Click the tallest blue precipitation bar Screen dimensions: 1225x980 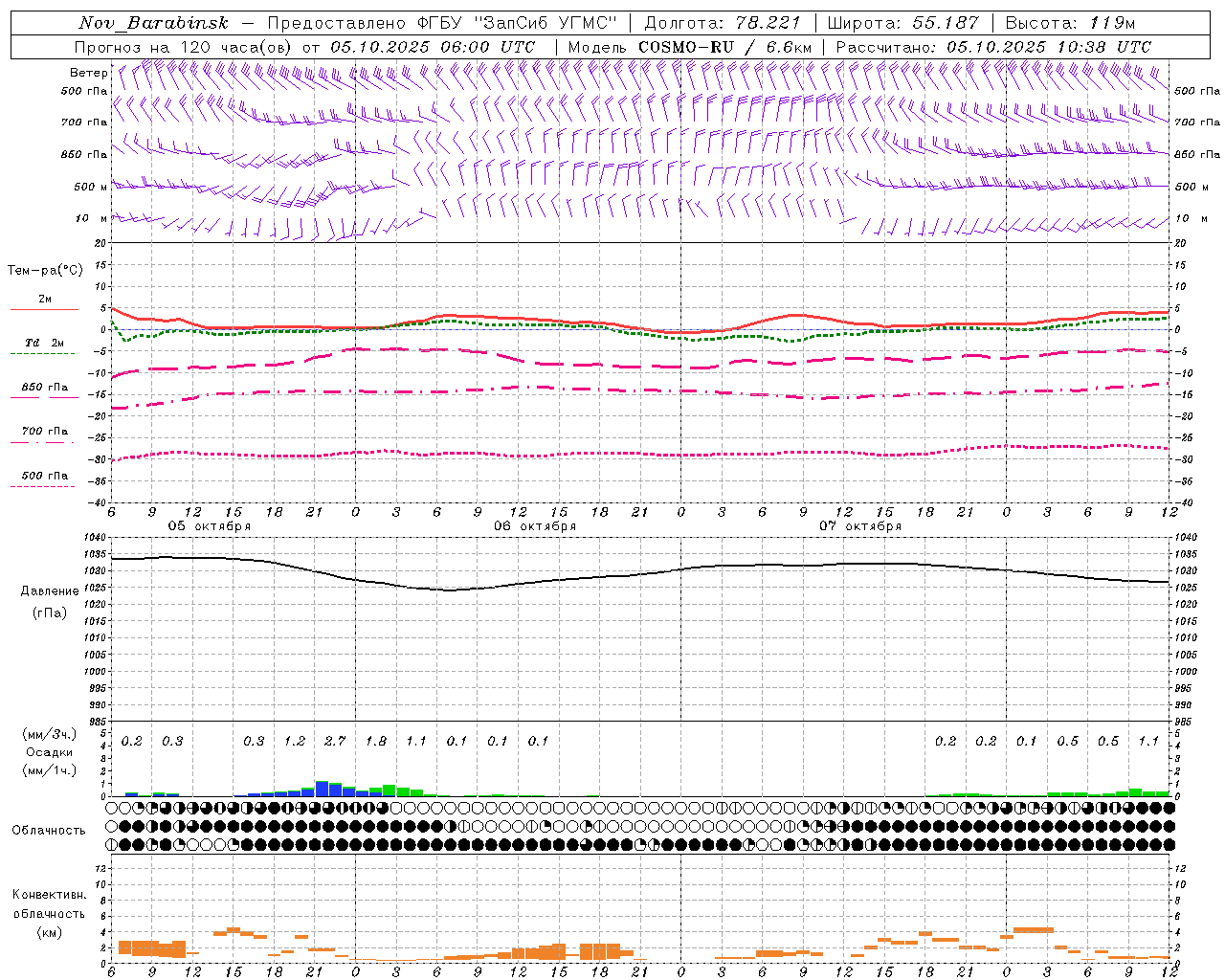tap(322, 789)
